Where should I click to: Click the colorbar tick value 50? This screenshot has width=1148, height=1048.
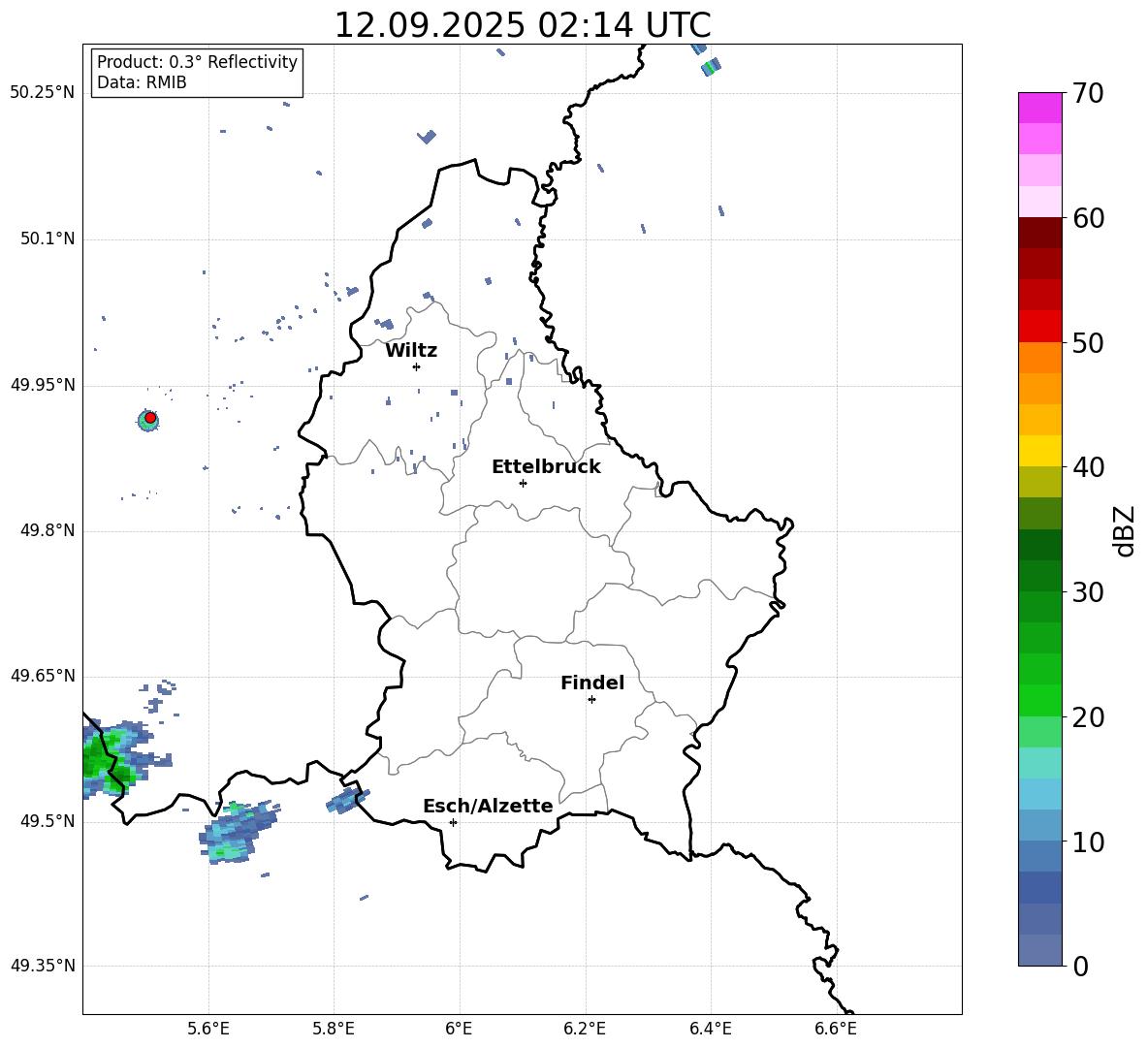pos(1088,342)
